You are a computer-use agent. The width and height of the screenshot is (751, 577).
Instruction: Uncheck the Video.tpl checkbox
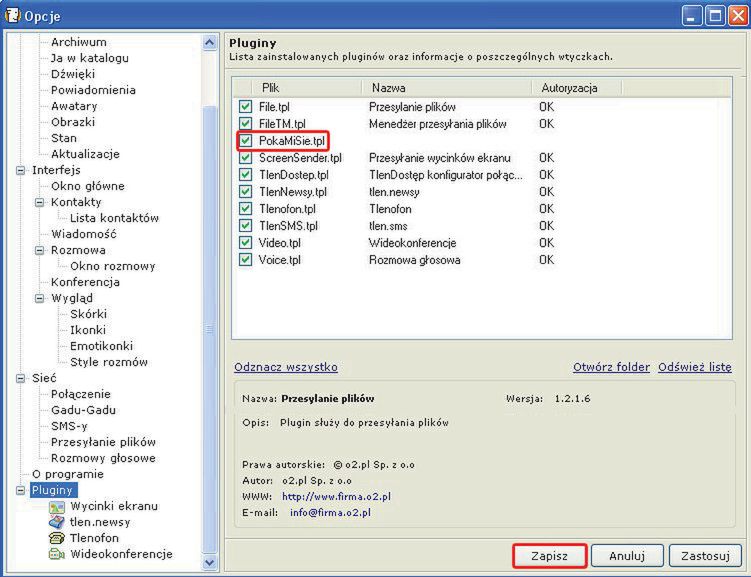pos(245,243)
